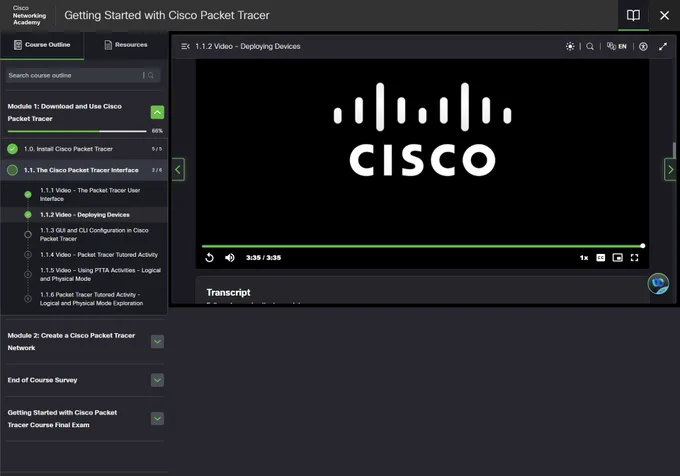Click the Getting Started with Cisco Packet Tracer title
This screenshot has height=476, width=680.
[x=167, y=16]
